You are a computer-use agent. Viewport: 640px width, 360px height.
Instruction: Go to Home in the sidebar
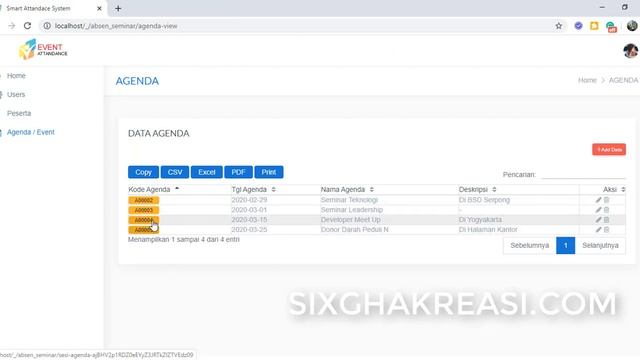pyautogui.click(x=16, y=76)
